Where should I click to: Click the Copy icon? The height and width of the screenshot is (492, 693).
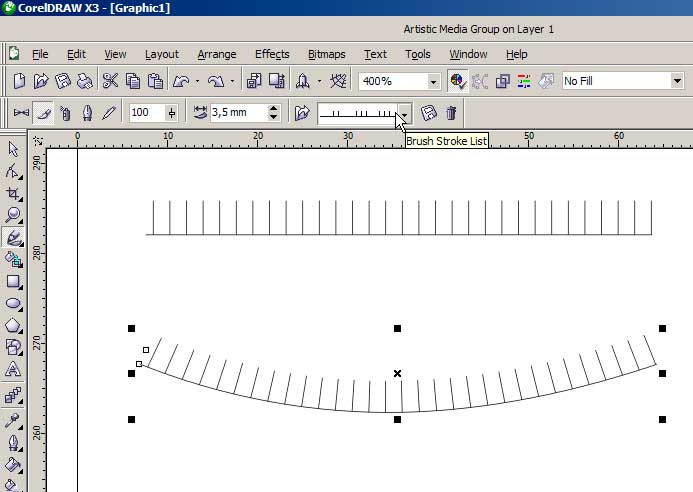133,81
